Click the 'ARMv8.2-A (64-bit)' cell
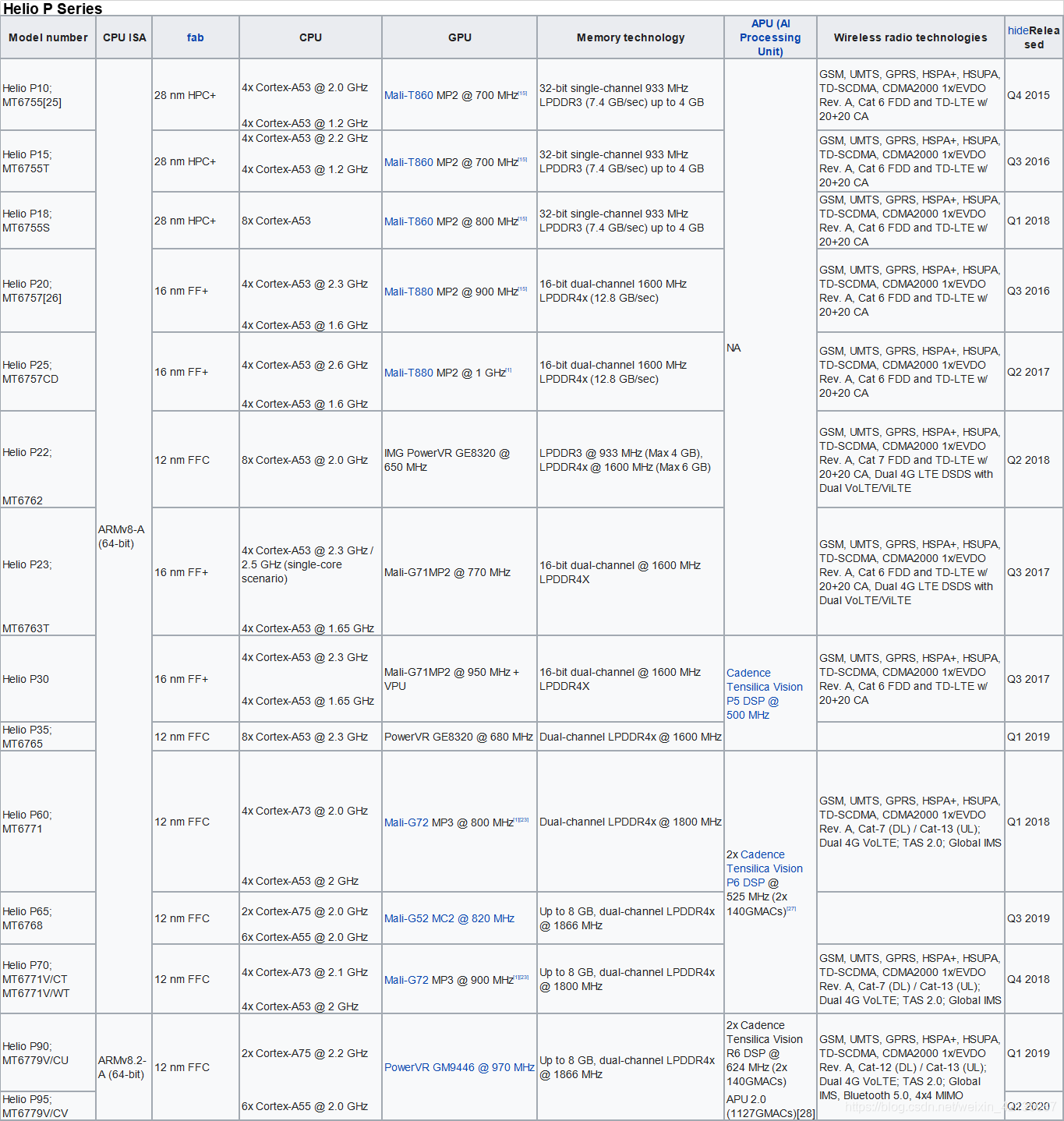Screen dimensions: 1064x1121 pos(125,1067)
